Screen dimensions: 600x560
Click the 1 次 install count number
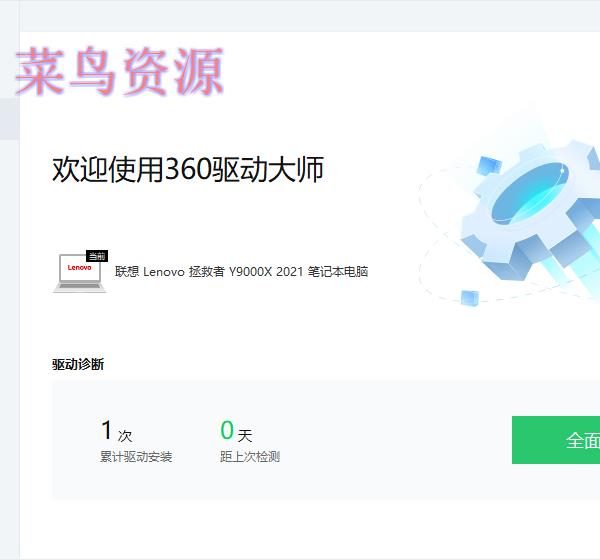point(107,429)
